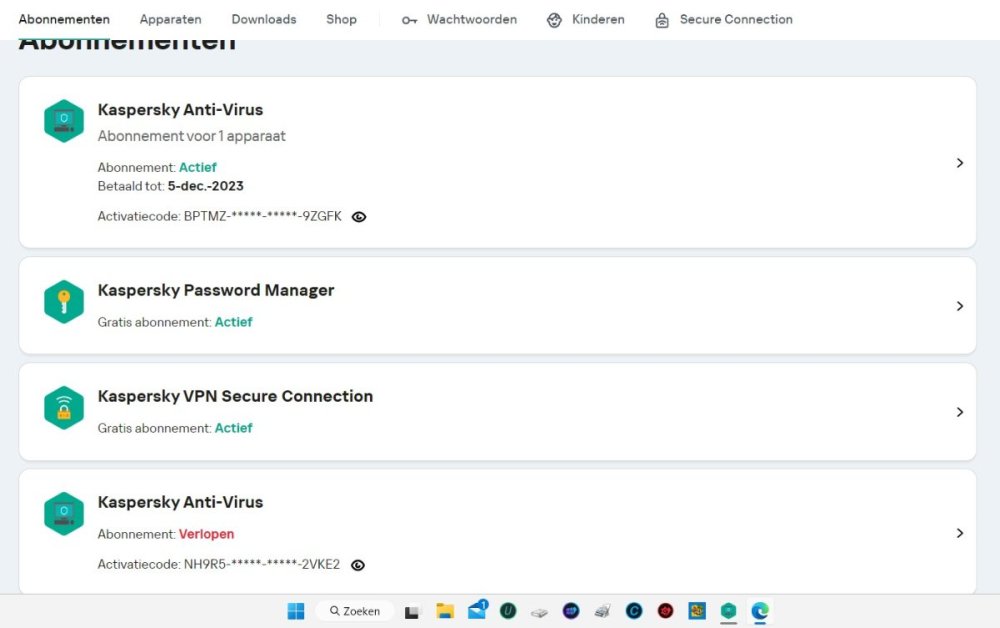Reveal the BPTMZ activation code with eye icon
The height and width of the screenshot is (628, 1000).
coord(359,216)
